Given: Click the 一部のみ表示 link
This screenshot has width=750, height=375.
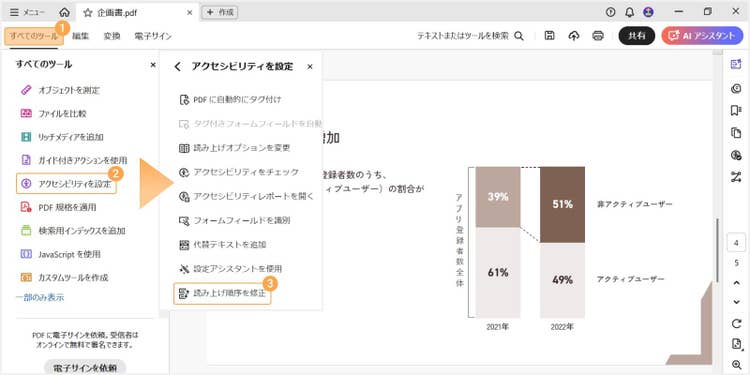Looking at the screenshot, I should click(40, 298).
